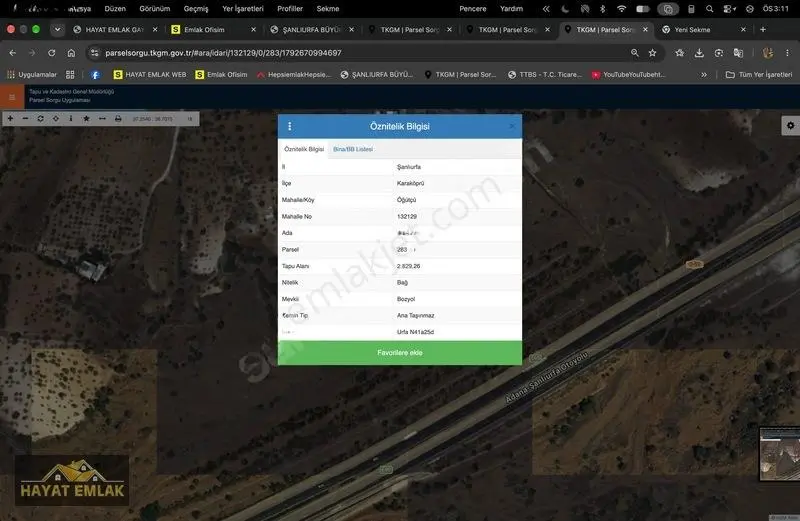Click Bluetooth icon in menu bar
The image size is (800, 521).
603,9
